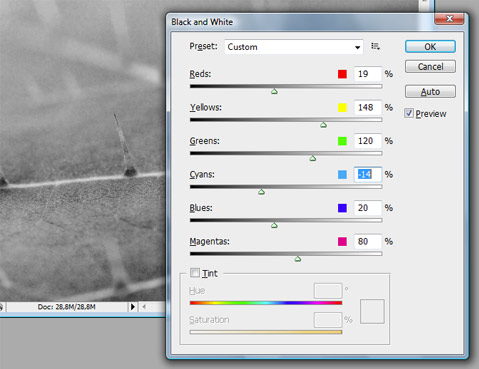Click the Auto button
The width and height of the screenshot is (479, 369).
[430, 92]
